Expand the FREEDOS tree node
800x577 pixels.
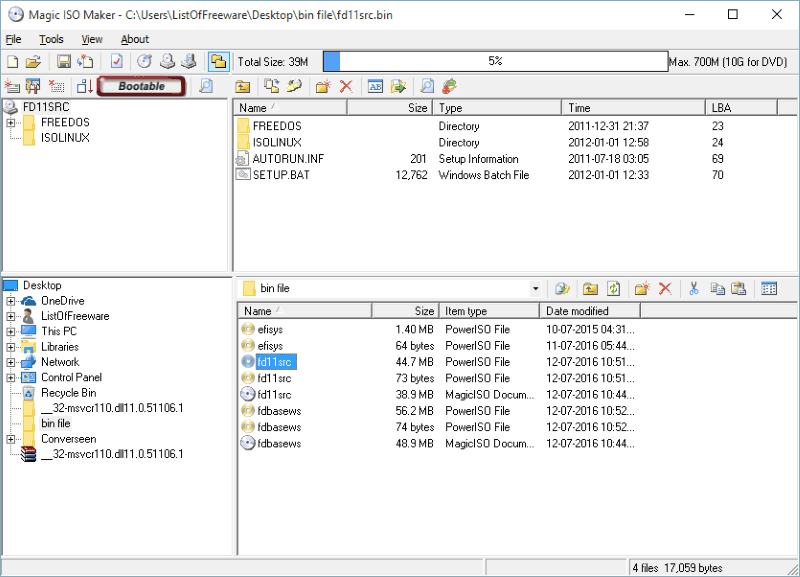coord(11,122)
